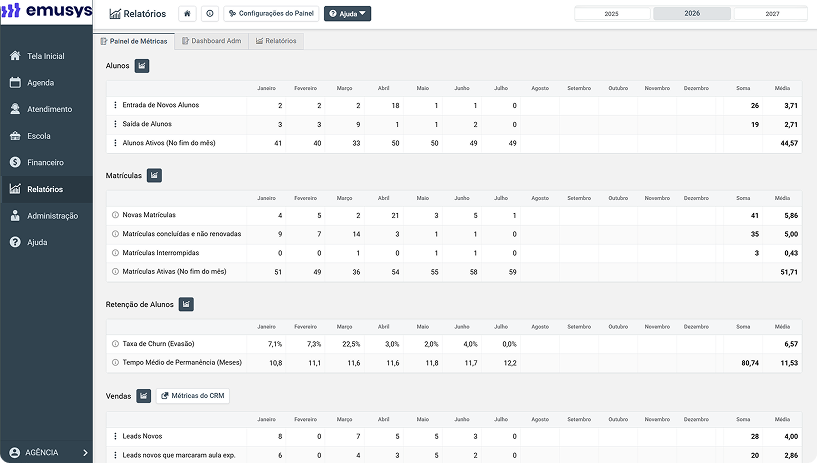The width and height of the screenshot is (817, 463).
Task: Click the Retenção de Alunos heading
Action: 140,304
